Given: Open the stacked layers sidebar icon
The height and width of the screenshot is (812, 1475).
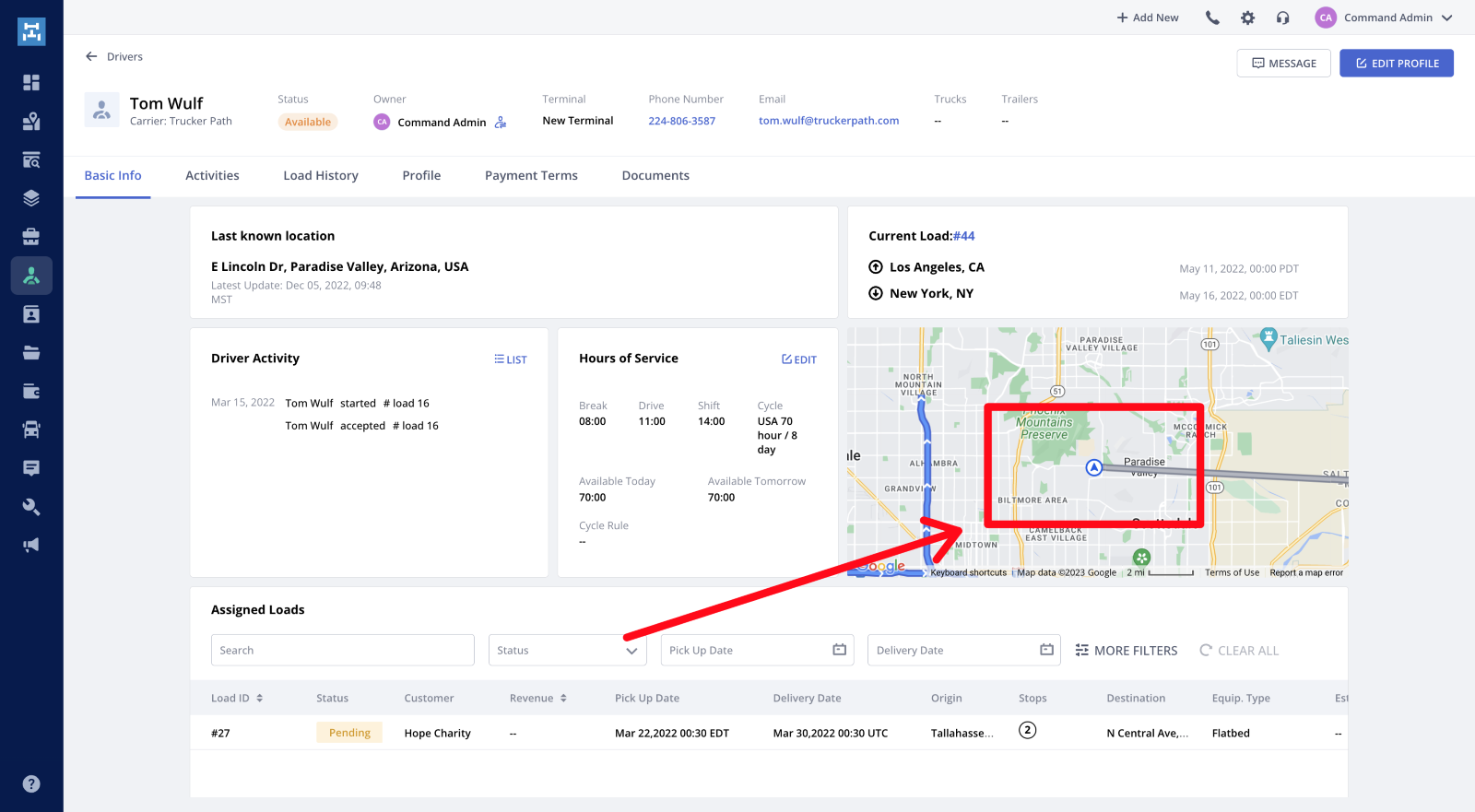Looking at the screenshot, I should click(x=31, y=198).
